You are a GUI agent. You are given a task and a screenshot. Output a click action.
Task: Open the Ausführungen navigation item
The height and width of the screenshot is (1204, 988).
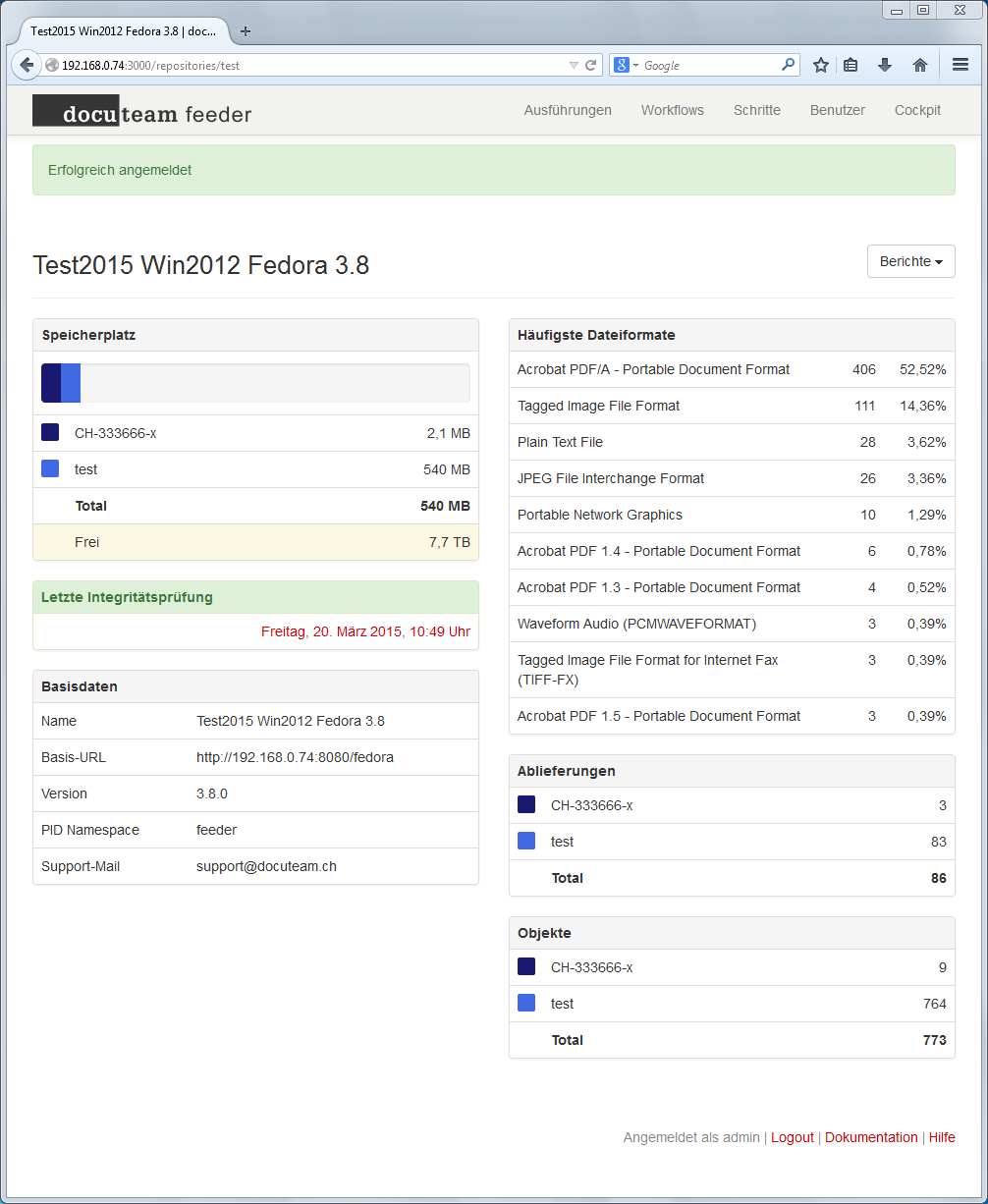pos(568,110)
